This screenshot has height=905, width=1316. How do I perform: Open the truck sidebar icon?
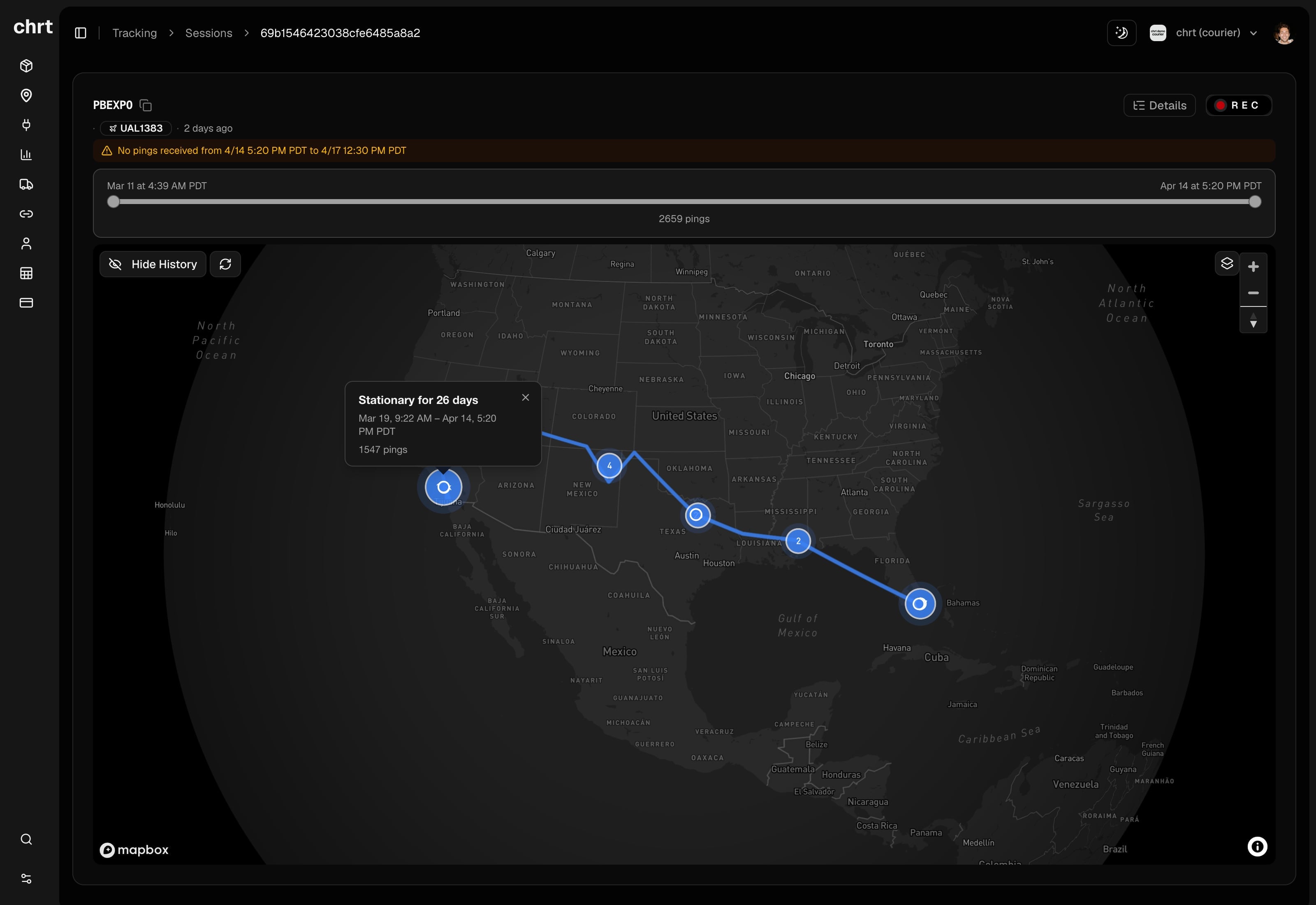click(x=26, y=184)
